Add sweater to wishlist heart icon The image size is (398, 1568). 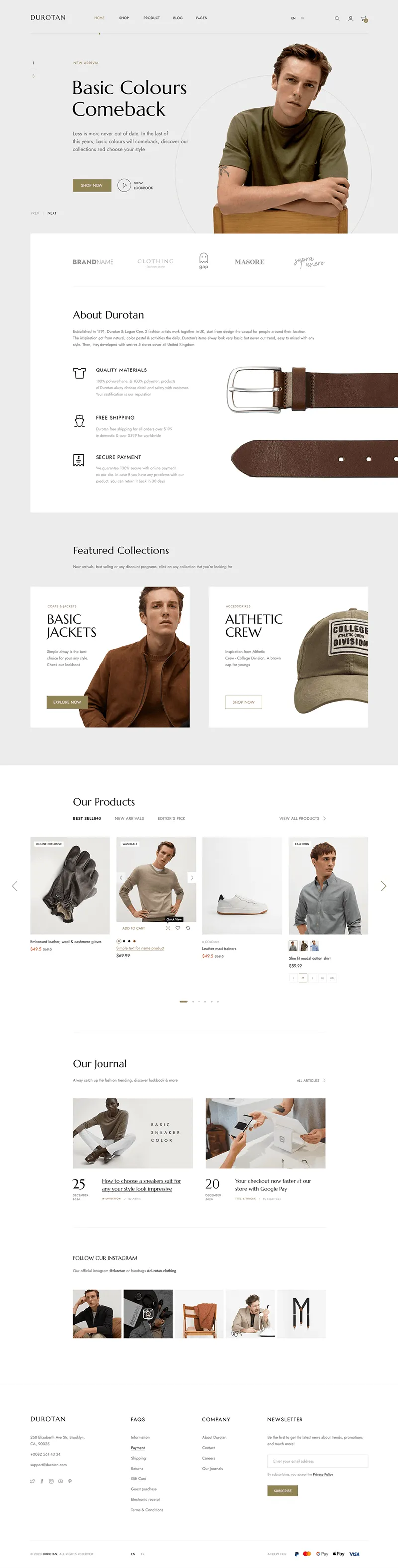tap(178, 927)
